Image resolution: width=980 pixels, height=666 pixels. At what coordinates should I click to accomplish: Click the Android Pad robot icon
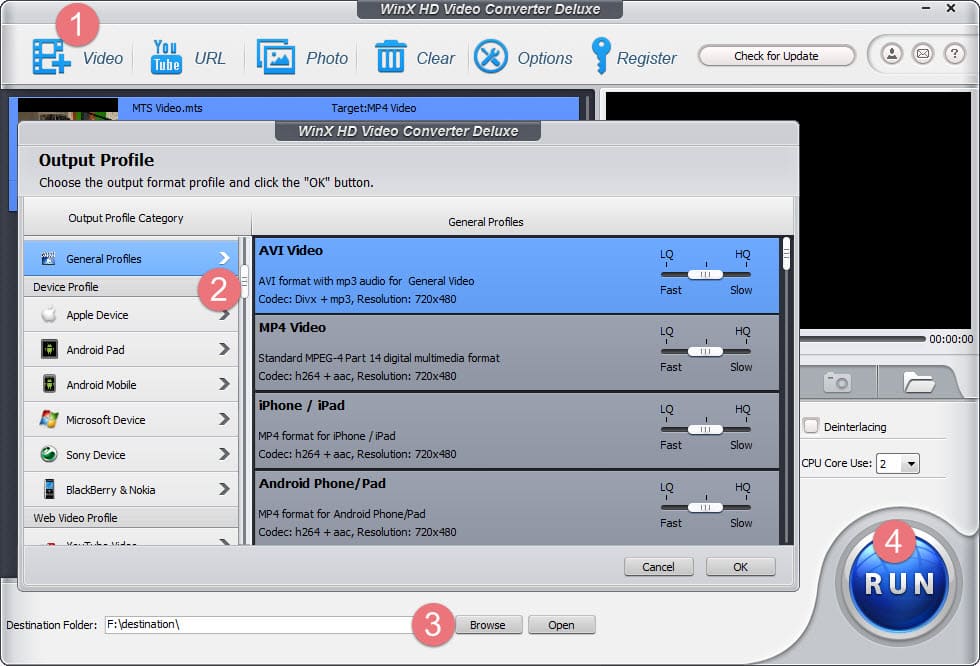49,349
